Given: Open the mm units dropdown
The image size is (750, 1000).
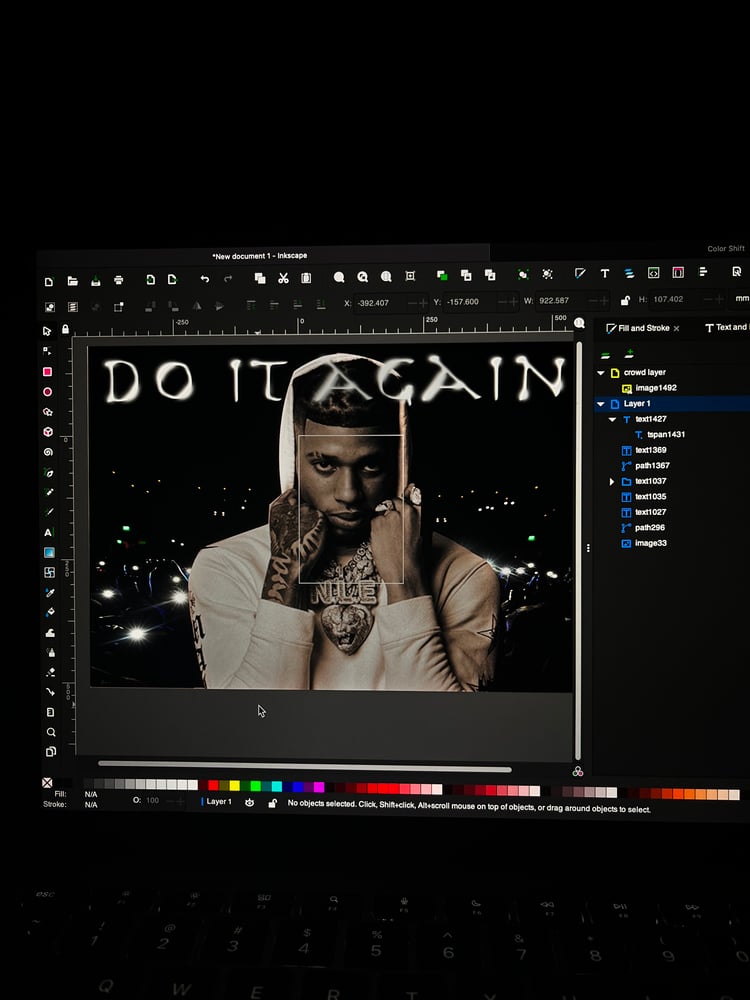Looking at the screenshot, I should 742,298.
